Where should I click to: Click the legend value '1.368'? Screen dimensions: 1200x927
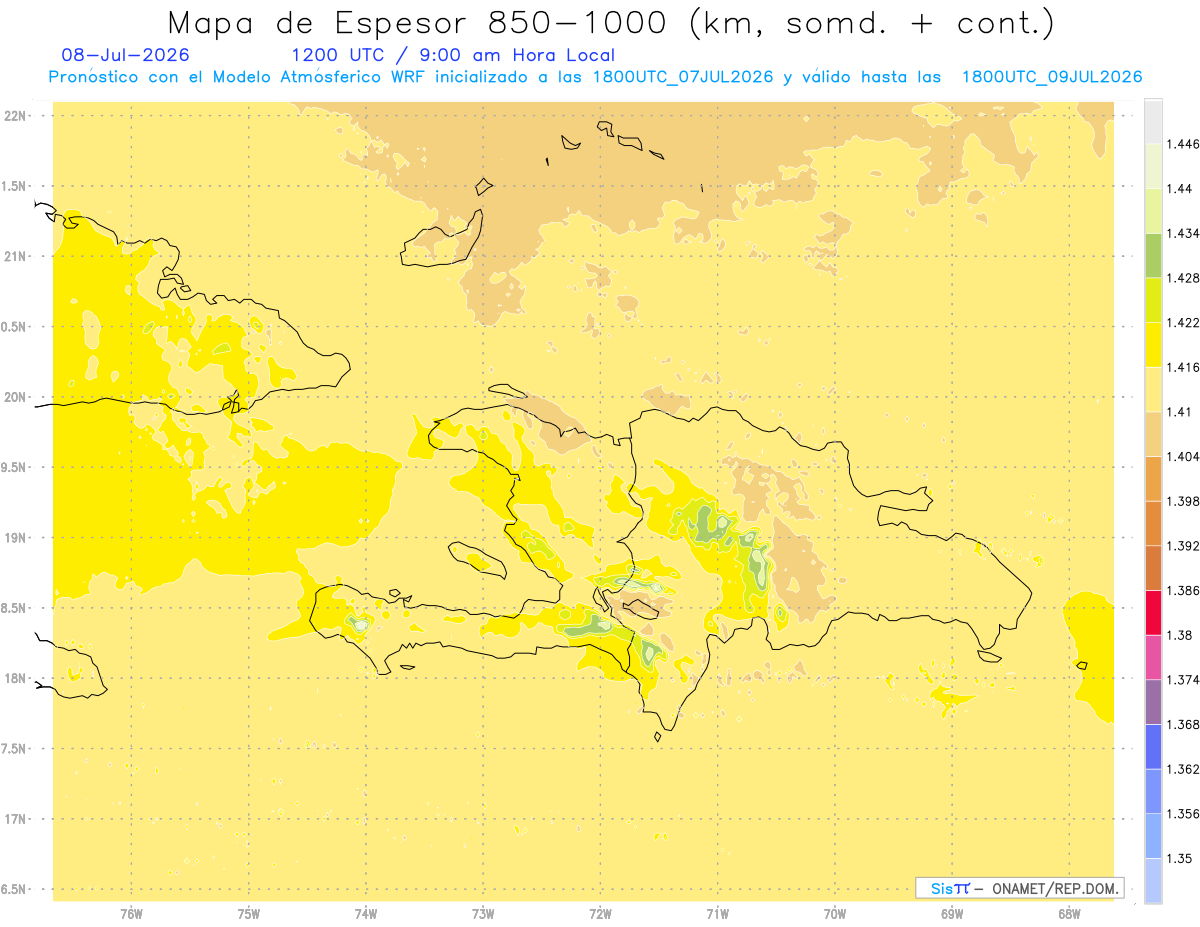click(x=1182, y=725)
